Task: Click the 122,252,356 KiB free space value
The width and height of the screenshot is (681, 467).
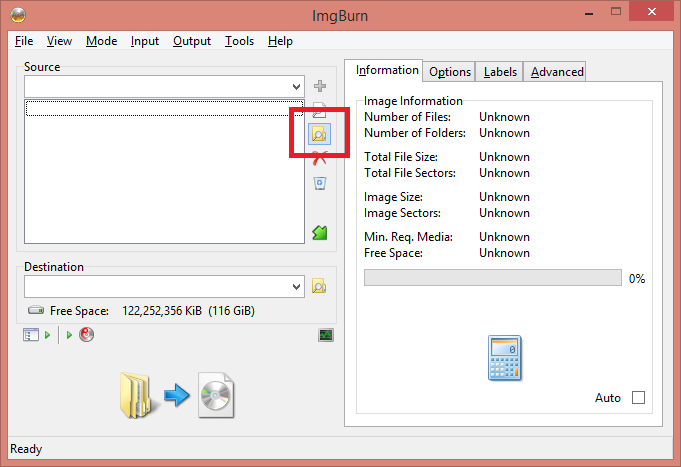Action: pyautogui.click(x=162, y=311)
